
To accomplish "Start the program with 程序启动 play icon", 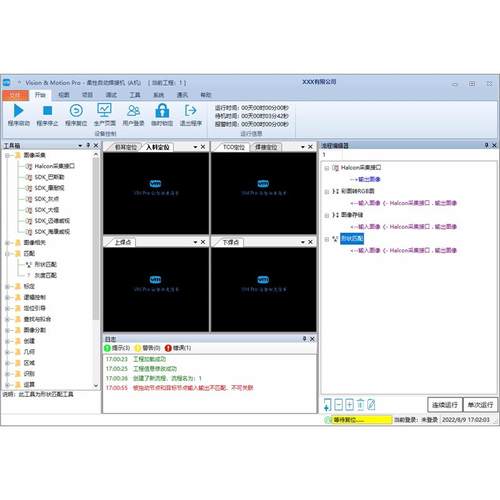I will click(x=19, y=111).
